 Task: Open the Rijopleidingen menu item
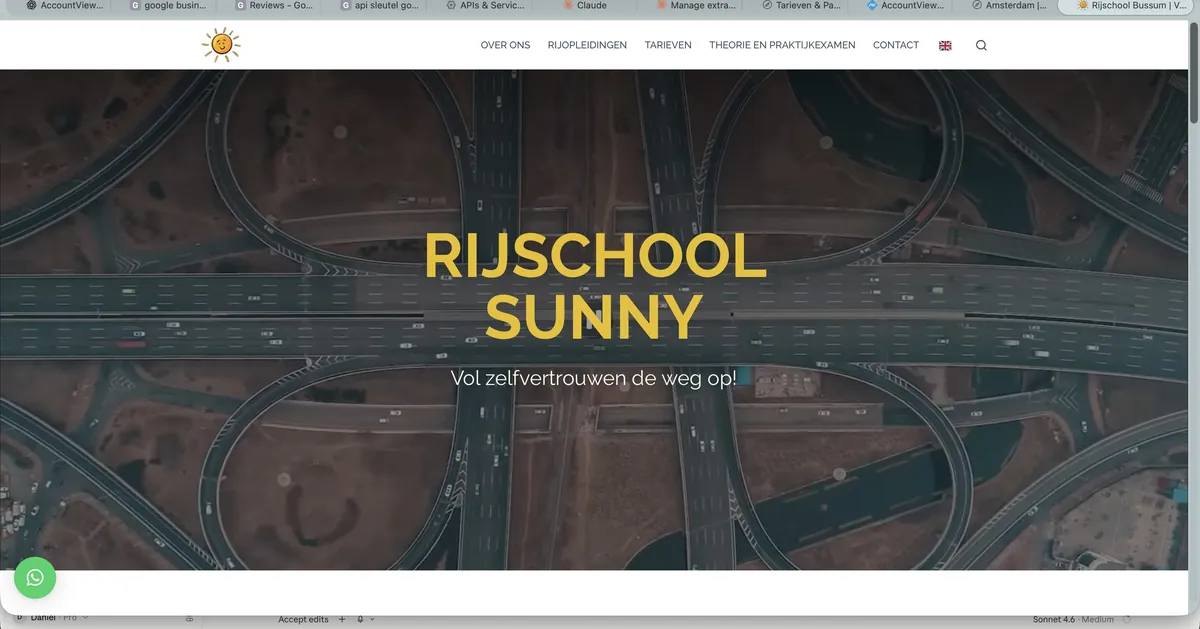click(588, 45)
